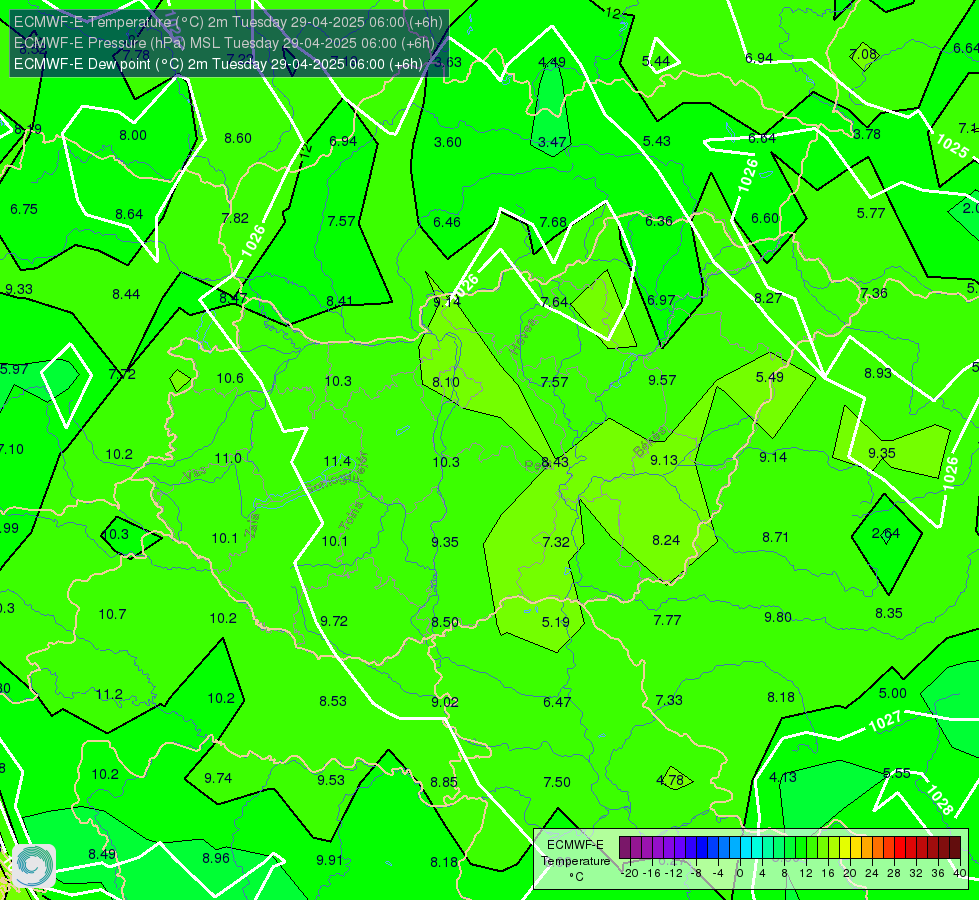Click the 9.53 temperature value

[x=331, y=780]
